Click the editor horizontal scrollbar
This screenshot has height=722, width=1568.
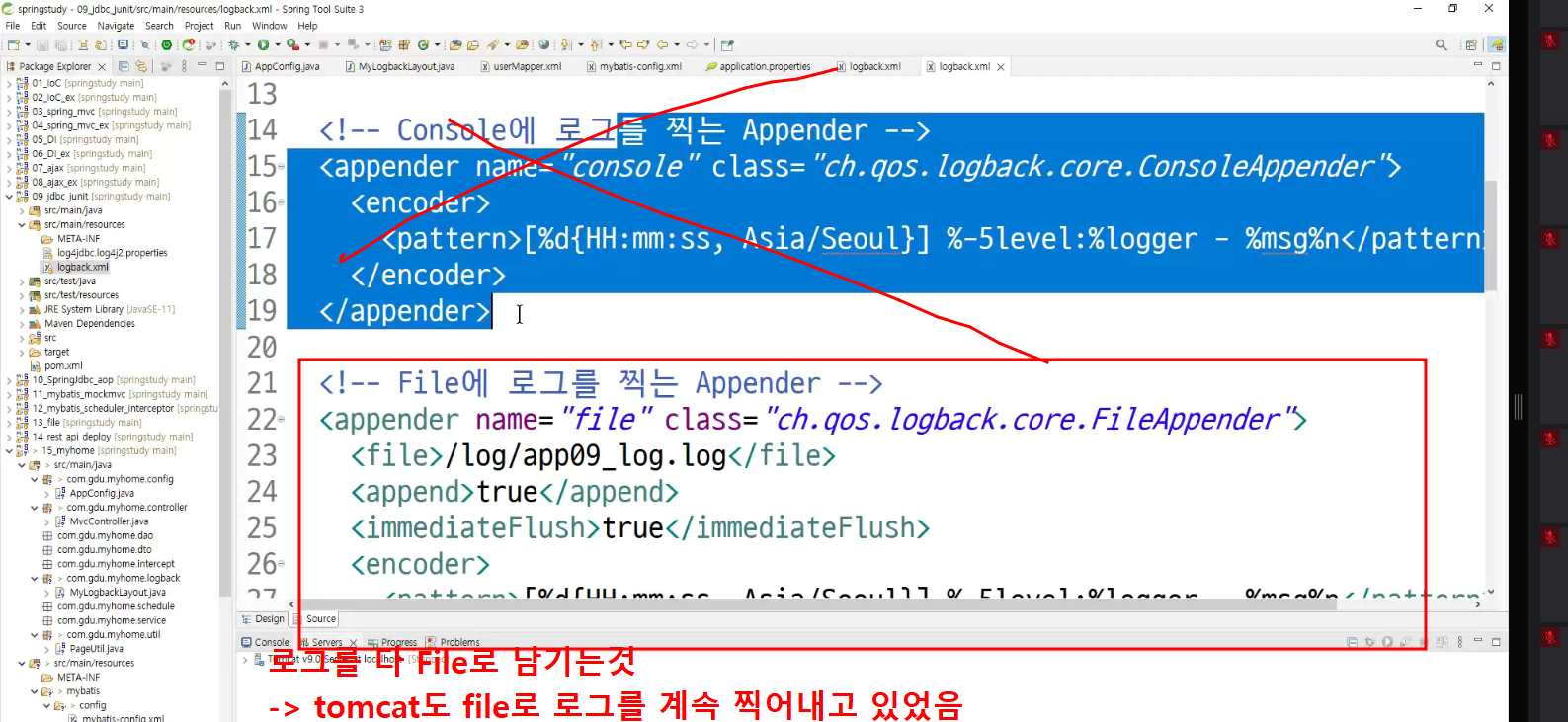pos(819,603)
